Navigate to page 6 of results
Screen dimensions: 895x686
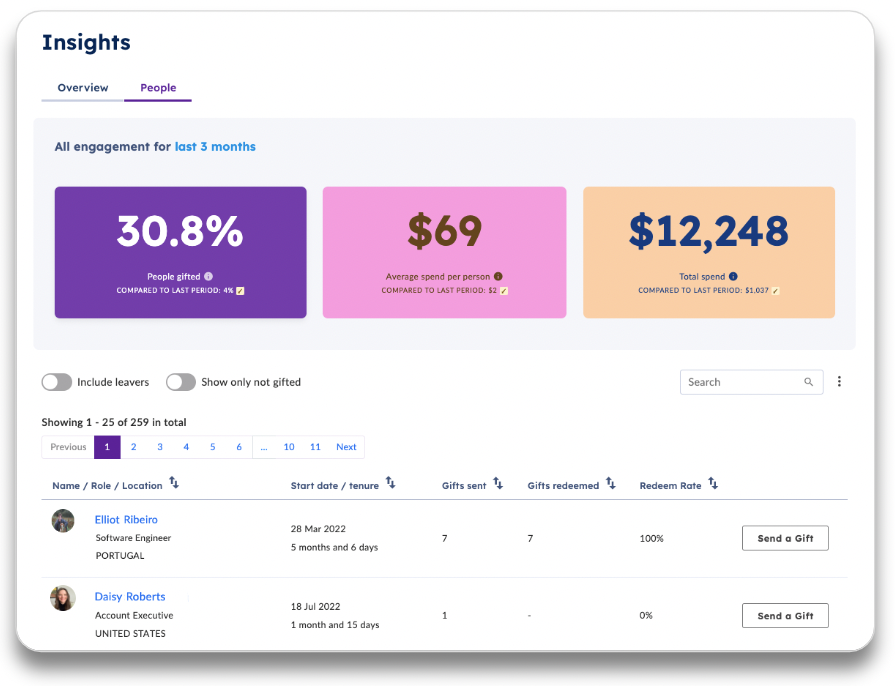point(239,447)
